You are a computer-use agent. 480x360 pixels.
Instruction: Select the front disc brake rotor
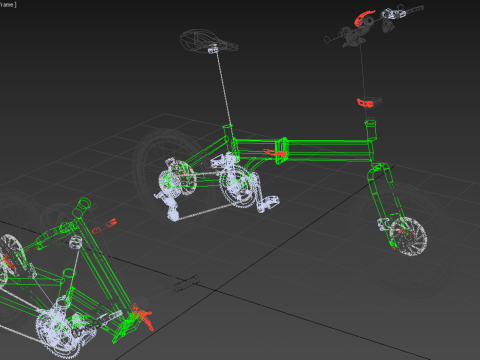[x=409, y=236]
